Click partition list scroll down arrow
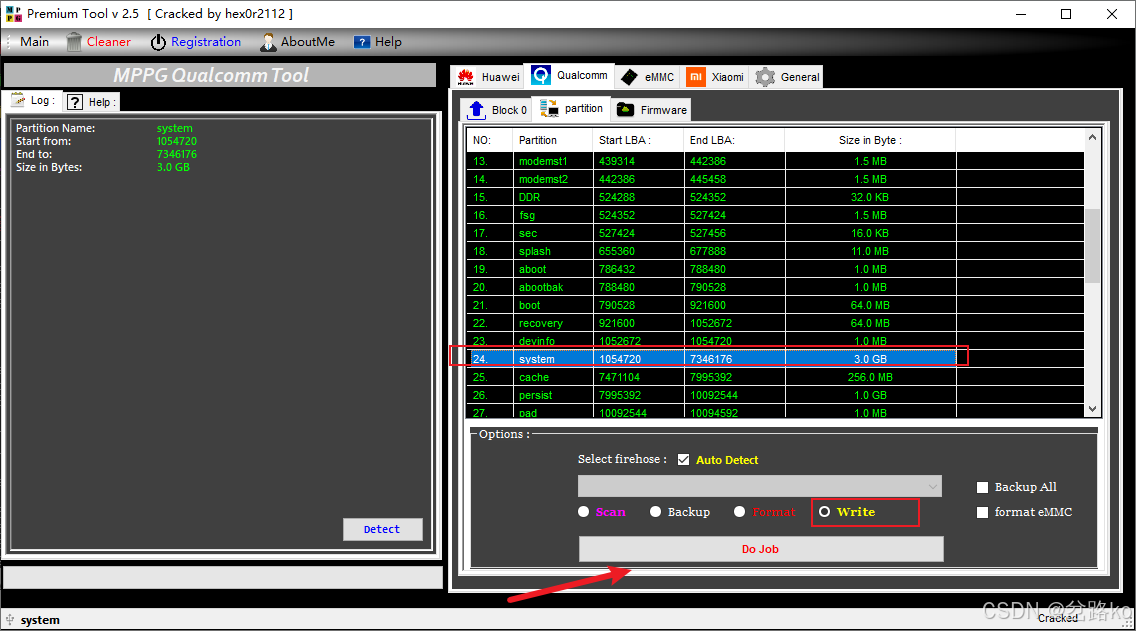The height and width of the screenshot is (631, 1136). [x=1093, y=409]
